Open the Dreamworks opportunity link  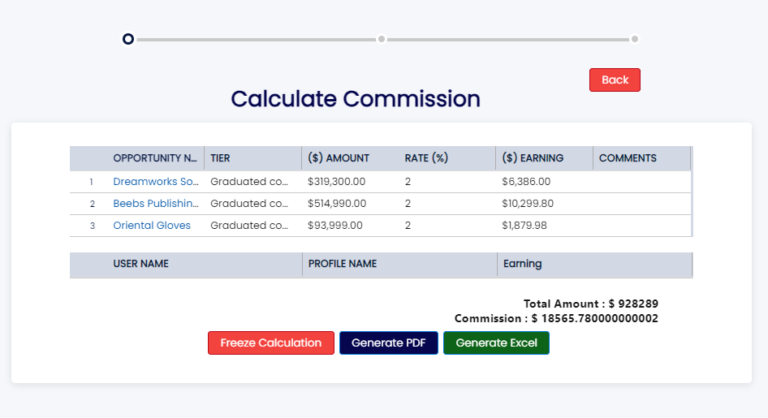tap(155, 182)
